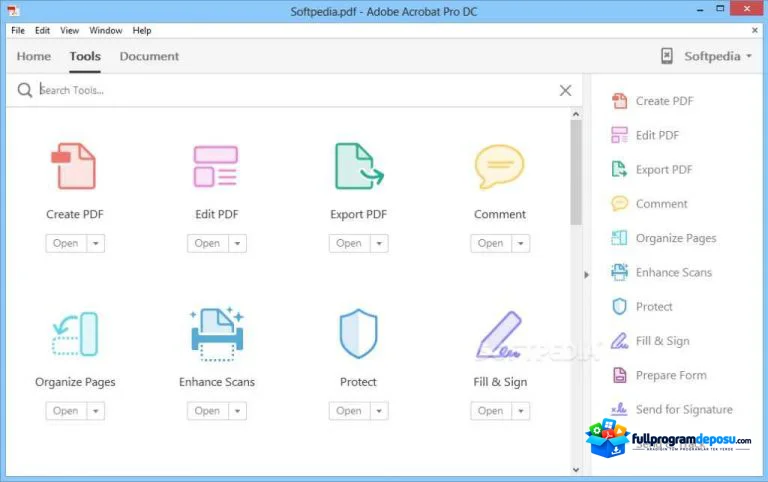Click the large Protect shield icon

click(359, 334)
